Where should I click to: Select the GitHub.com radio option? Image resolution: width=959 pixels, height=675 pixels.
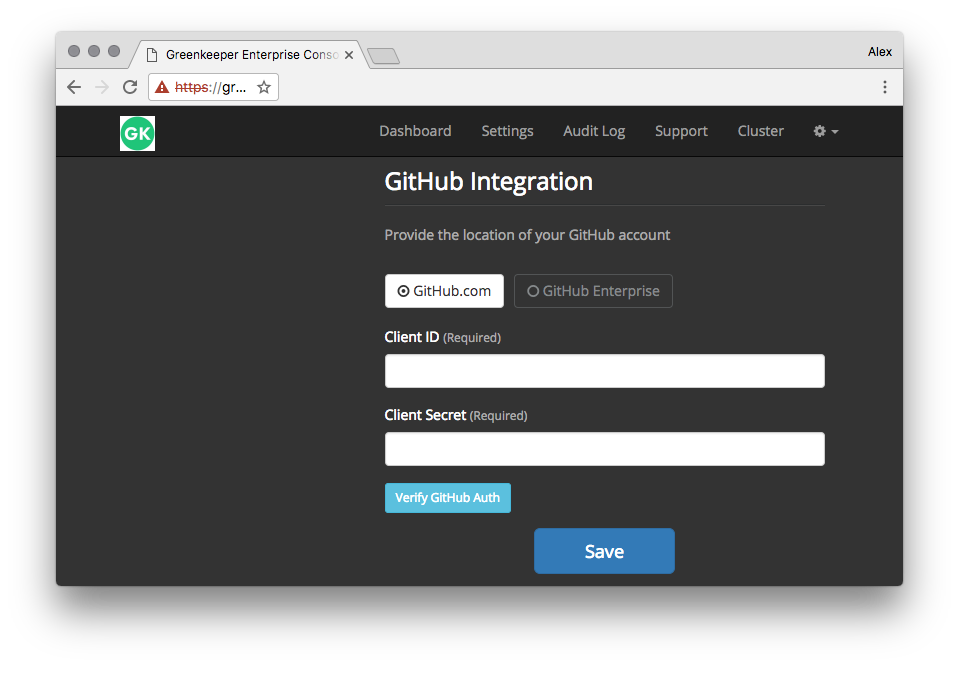444,291
